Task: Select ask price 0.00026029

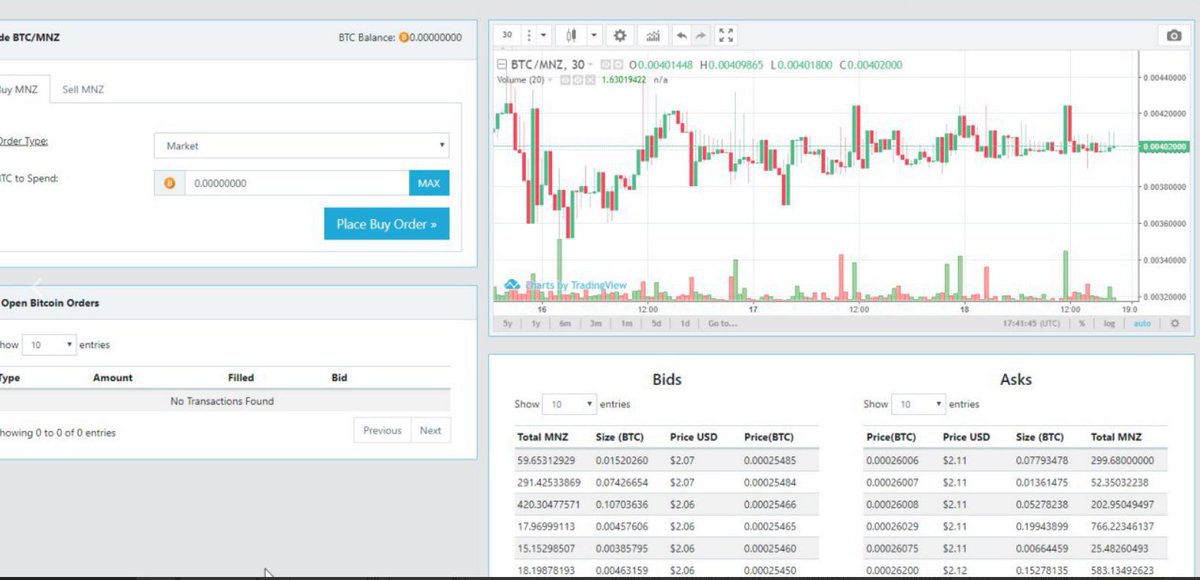Action: (894, 525)
